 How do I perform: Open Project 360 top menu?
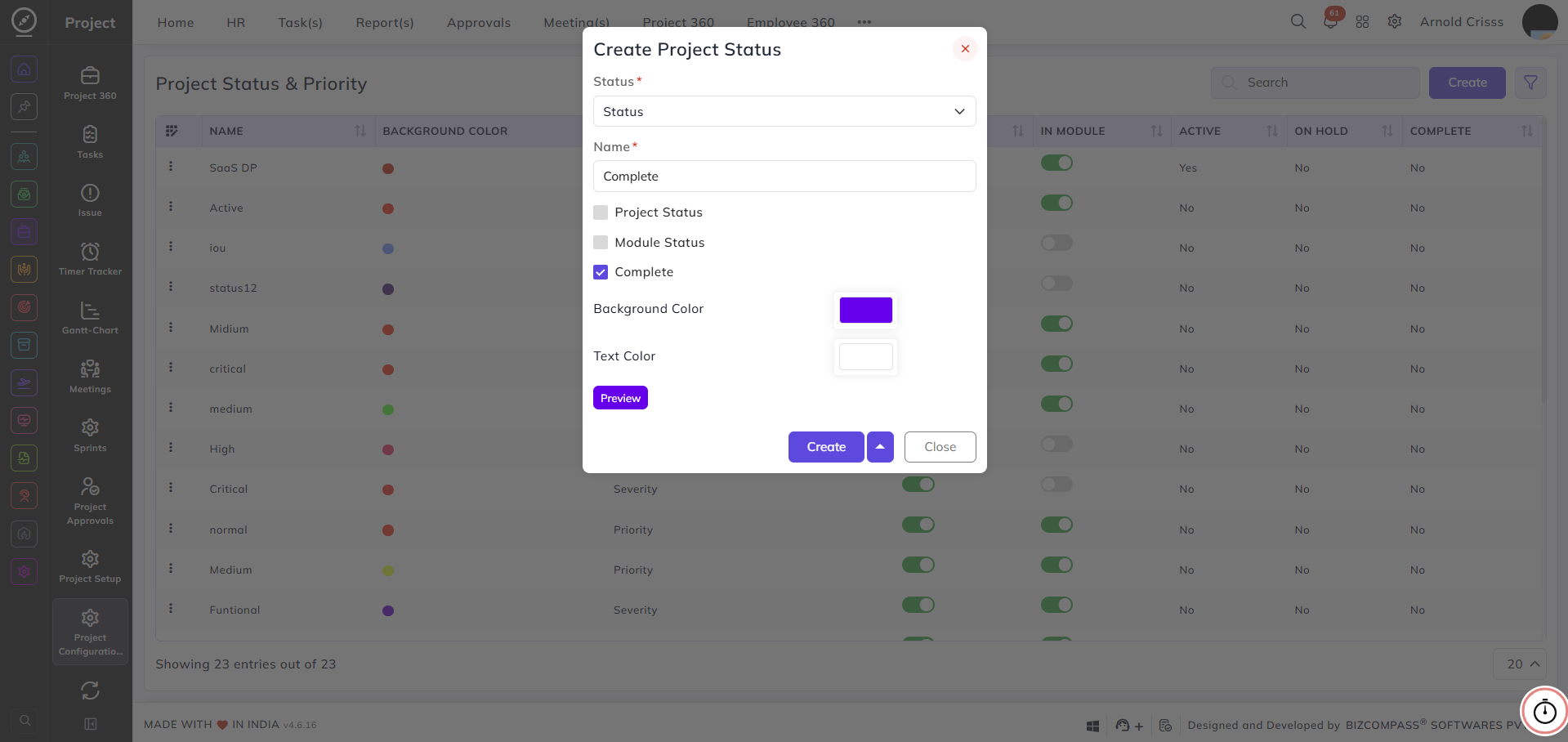(x=678, y=23)
